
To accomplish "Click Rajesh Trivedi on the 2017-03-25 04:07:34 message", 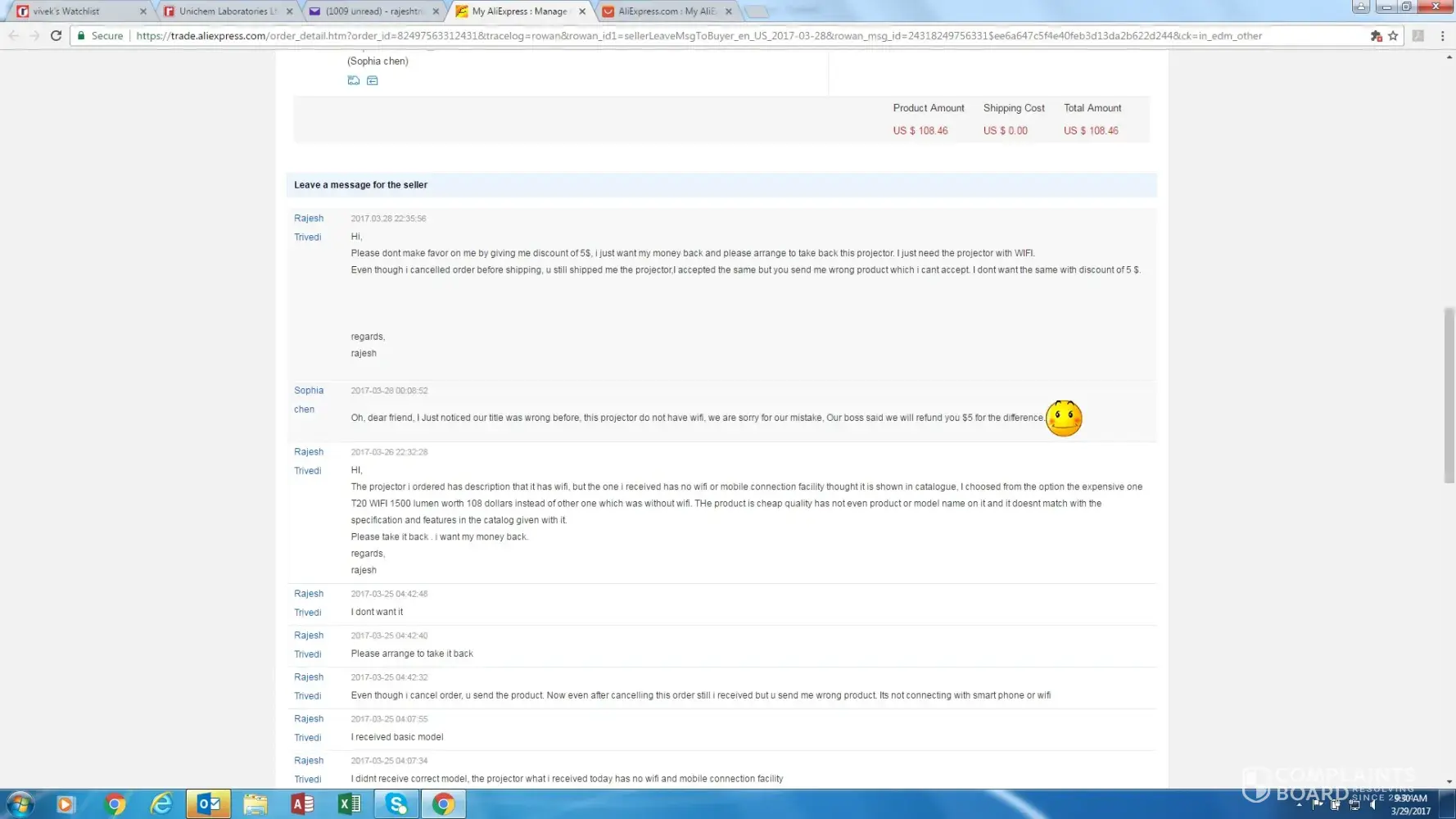I will click(309, 770).
